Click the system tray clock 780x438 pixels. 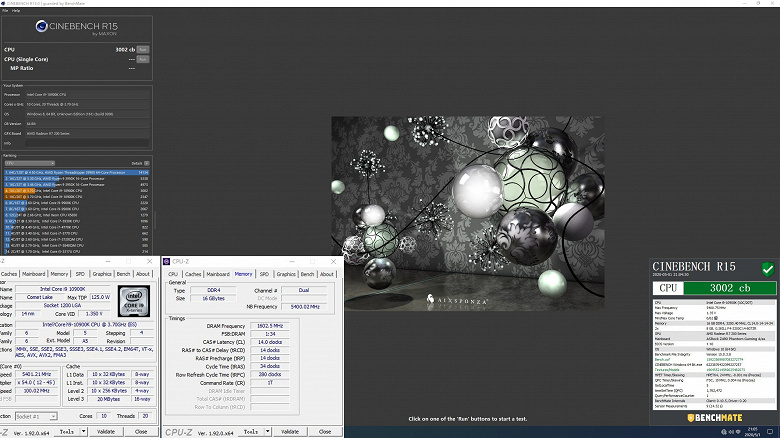[753, 434]
